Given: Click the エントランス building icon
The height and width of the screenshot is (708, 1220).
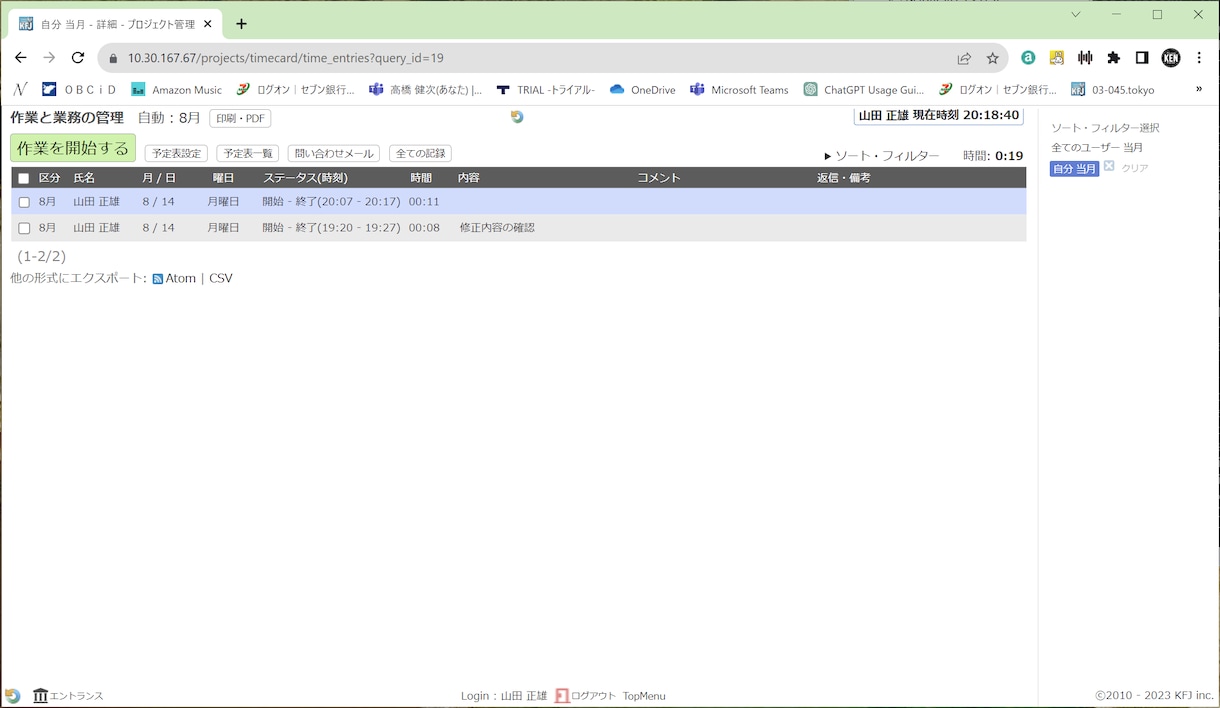Looking at the screenshot, I should point(41,695).
